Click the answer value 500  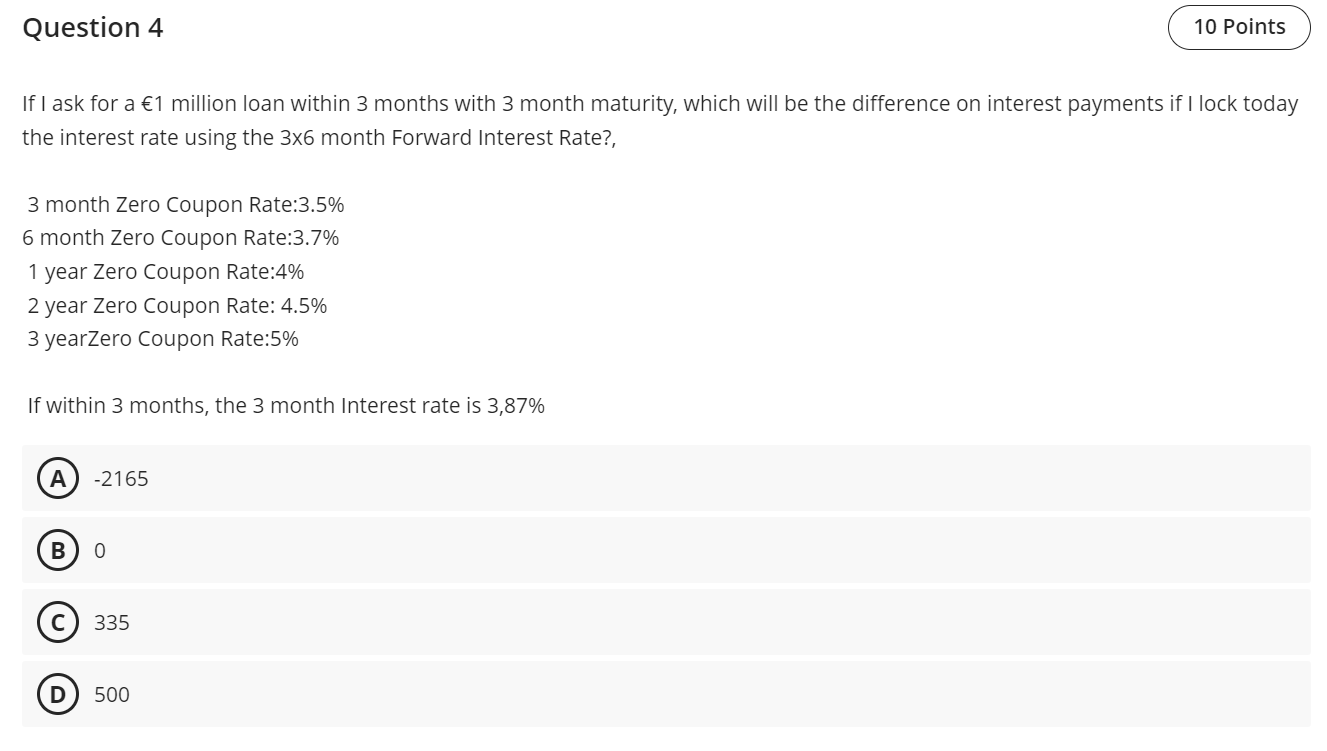[112, 694]
